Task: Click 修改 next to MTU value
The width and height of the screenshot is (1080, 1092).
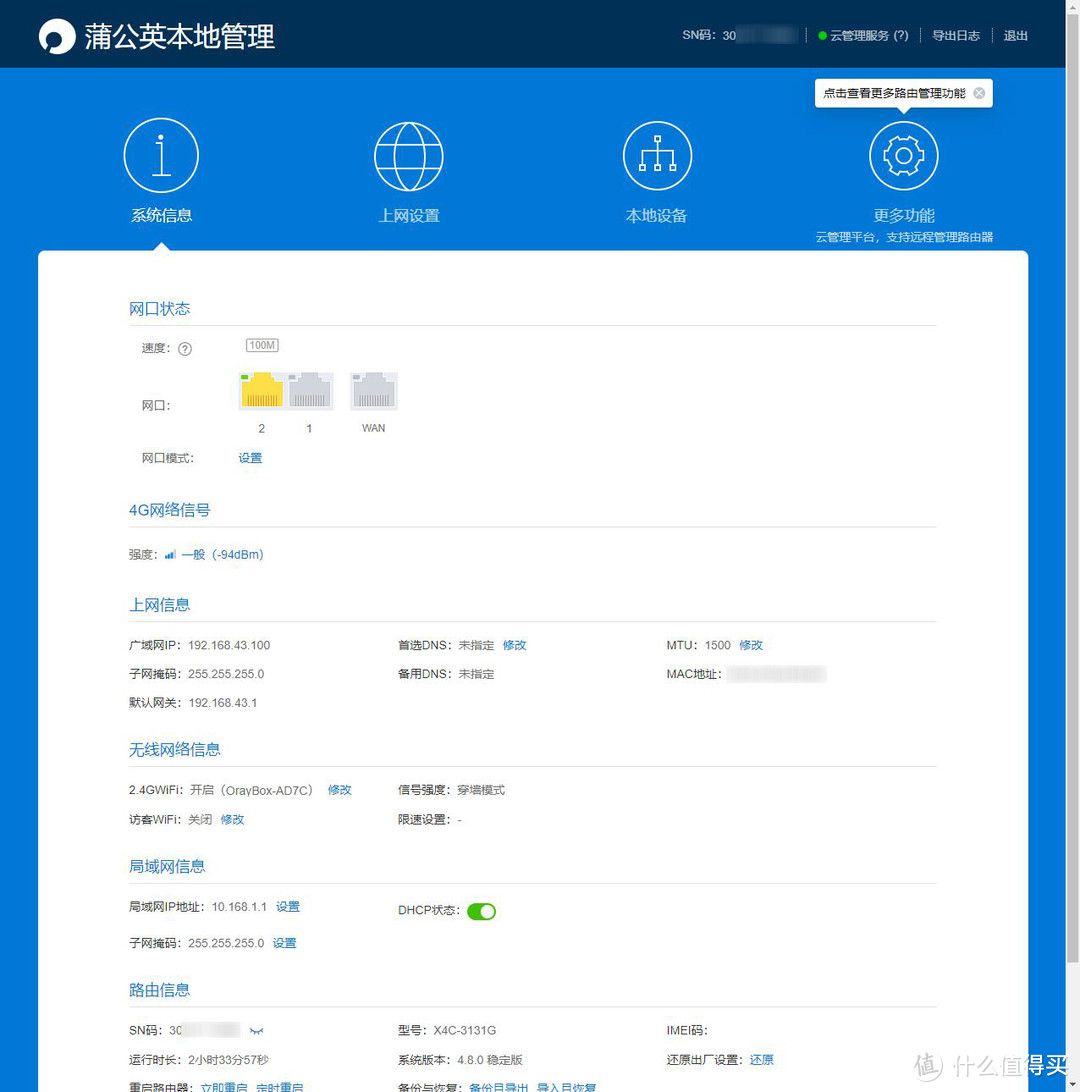Action: 751,646
